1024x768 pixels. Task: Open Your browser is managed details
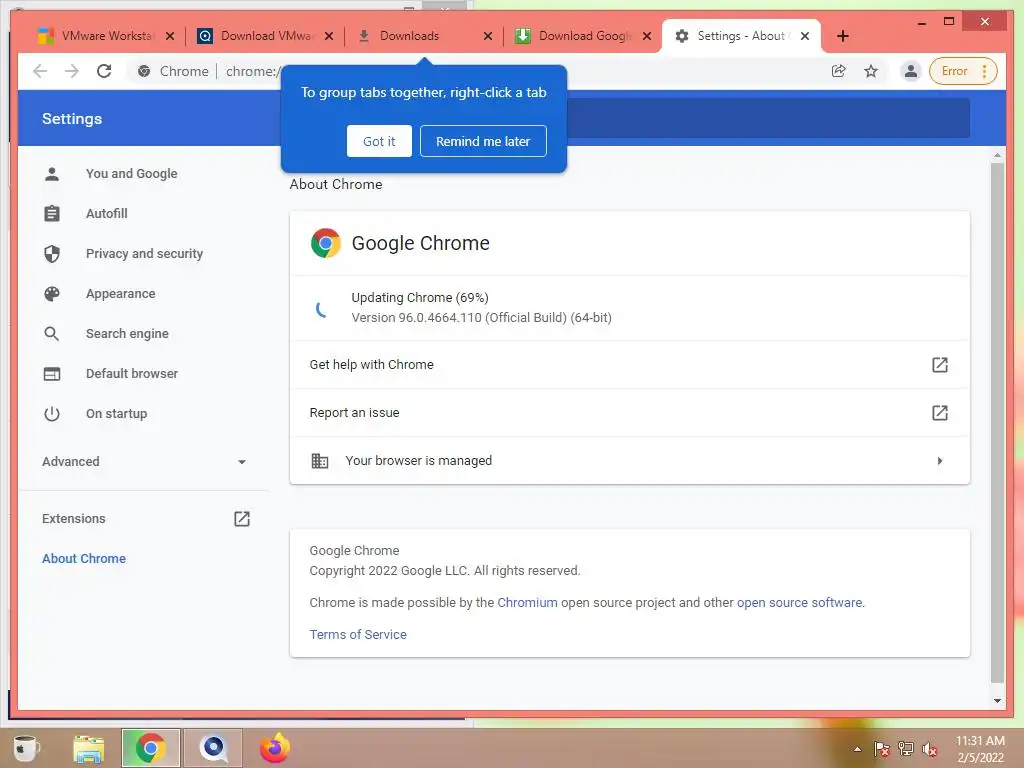coord(630,460)
